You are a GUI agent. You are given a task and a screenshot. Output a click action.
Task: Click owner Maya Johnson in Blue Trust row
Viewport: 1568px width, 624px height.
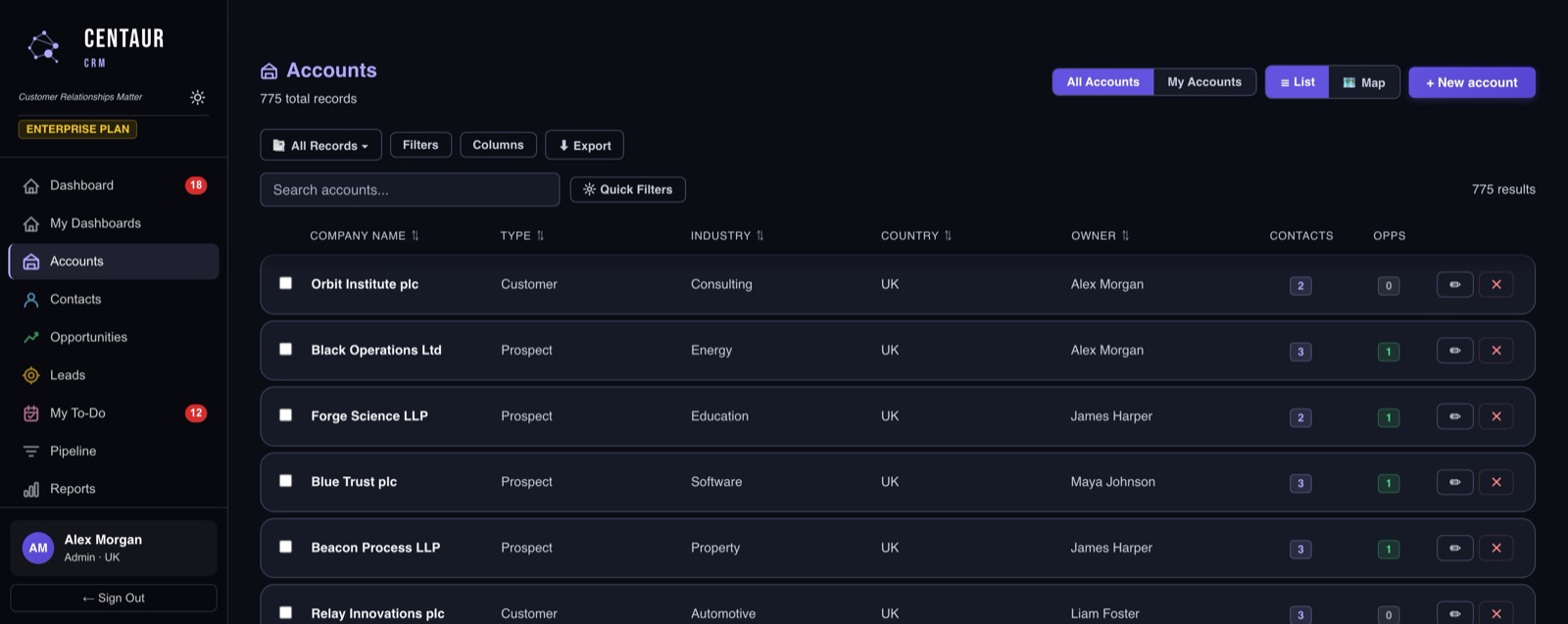pyautogui.click(x=1112, y=482)
